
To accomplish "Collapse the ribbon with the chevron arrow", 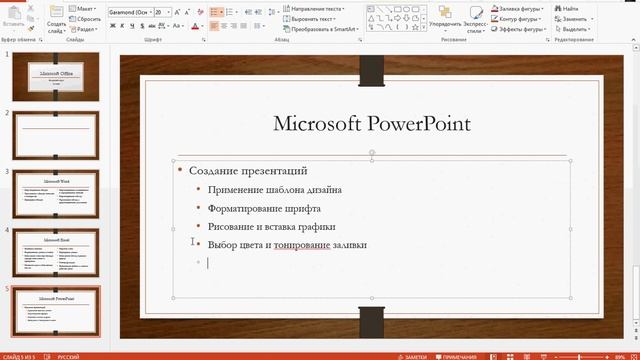I will tap(633, 40).
